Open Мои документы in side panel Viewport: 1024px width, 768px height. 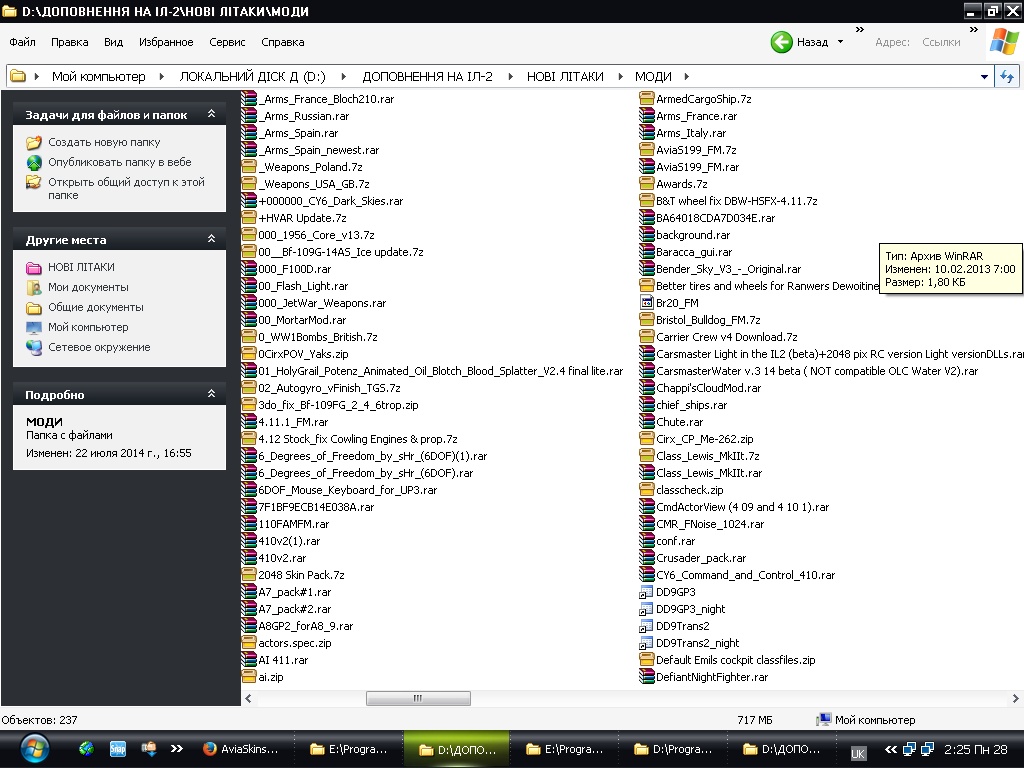[88, 287]
